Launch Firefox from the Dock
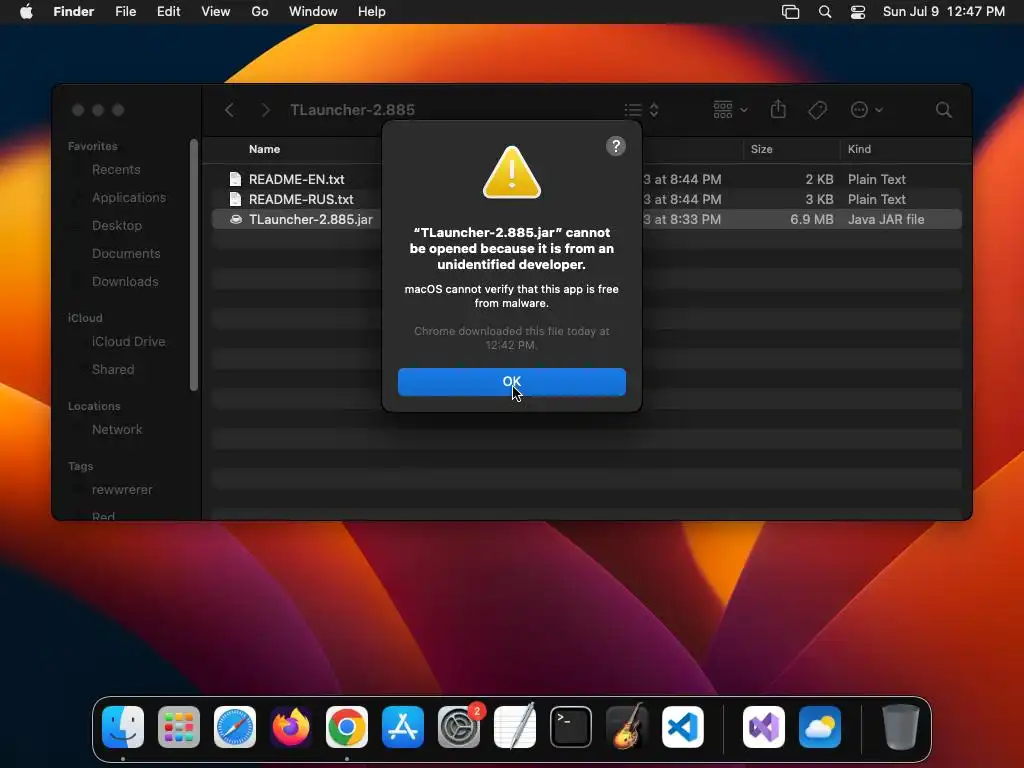Screen dimensions: 1024x768 (x=291, y=727)
